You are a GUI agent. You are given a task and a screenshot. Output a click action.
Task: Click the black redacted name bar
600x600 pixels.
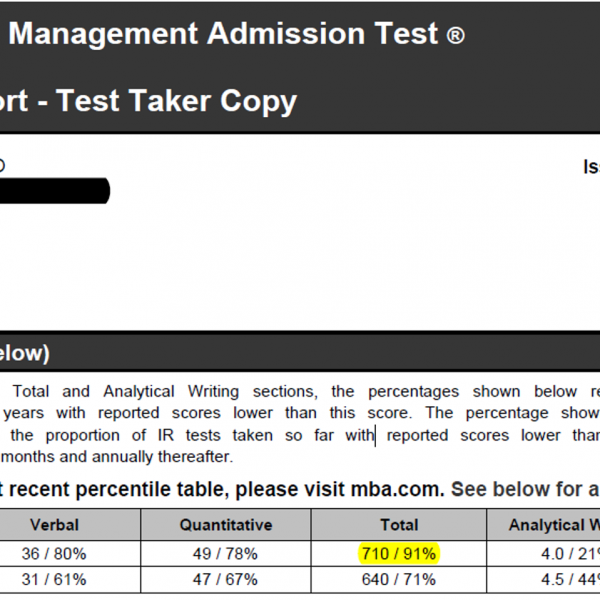(54, 190)
